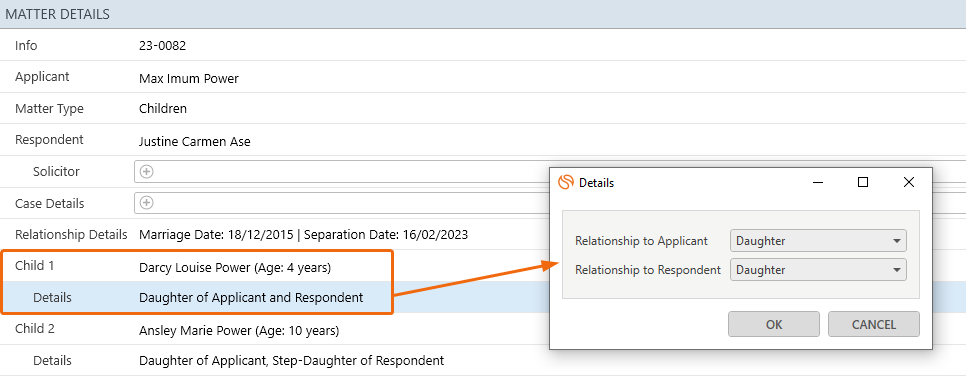This screenshot has height=380, width=966.
Task: Select the Respondent Justine Carmen Ase row
Action: [x=483, y=140]
